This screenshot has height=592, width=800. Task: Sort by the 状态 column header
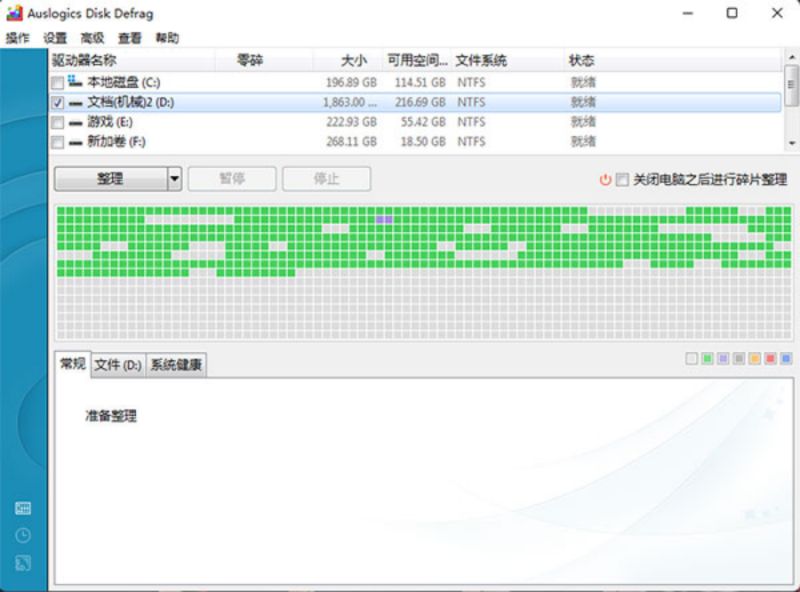pos(672,60)
